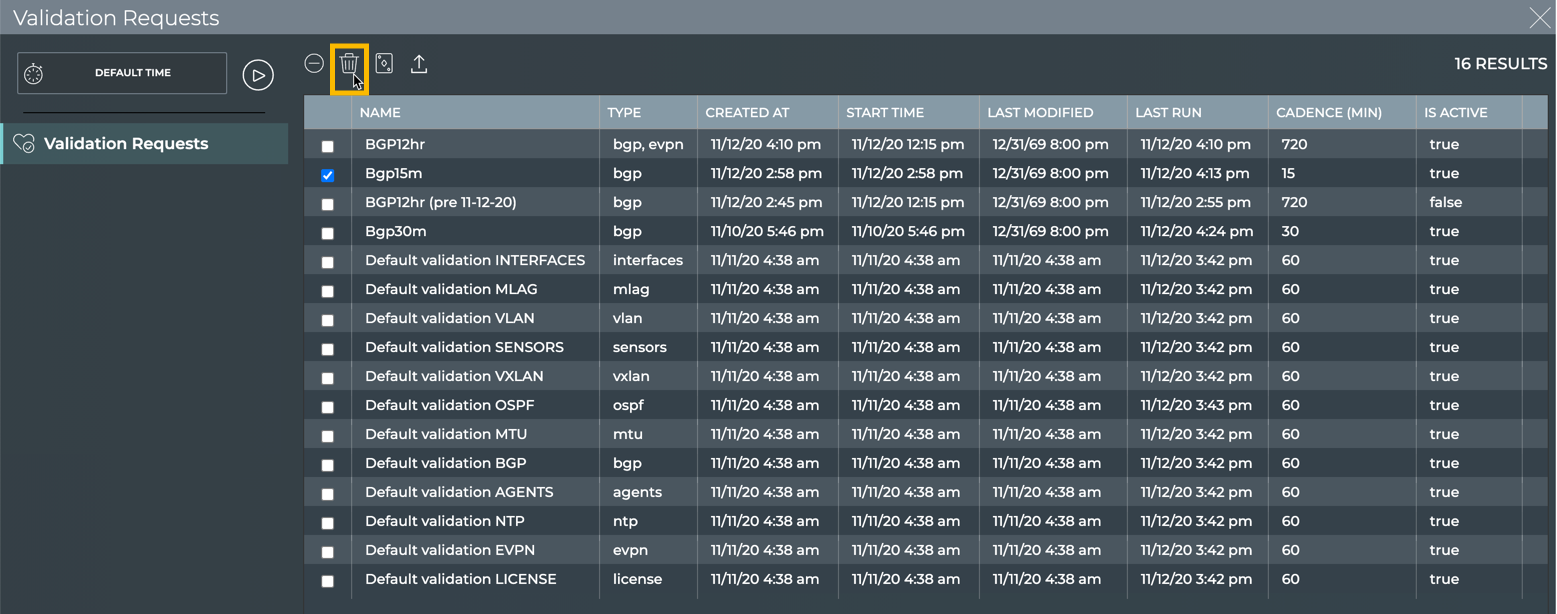Export table data with upload icon

point(419,64)
